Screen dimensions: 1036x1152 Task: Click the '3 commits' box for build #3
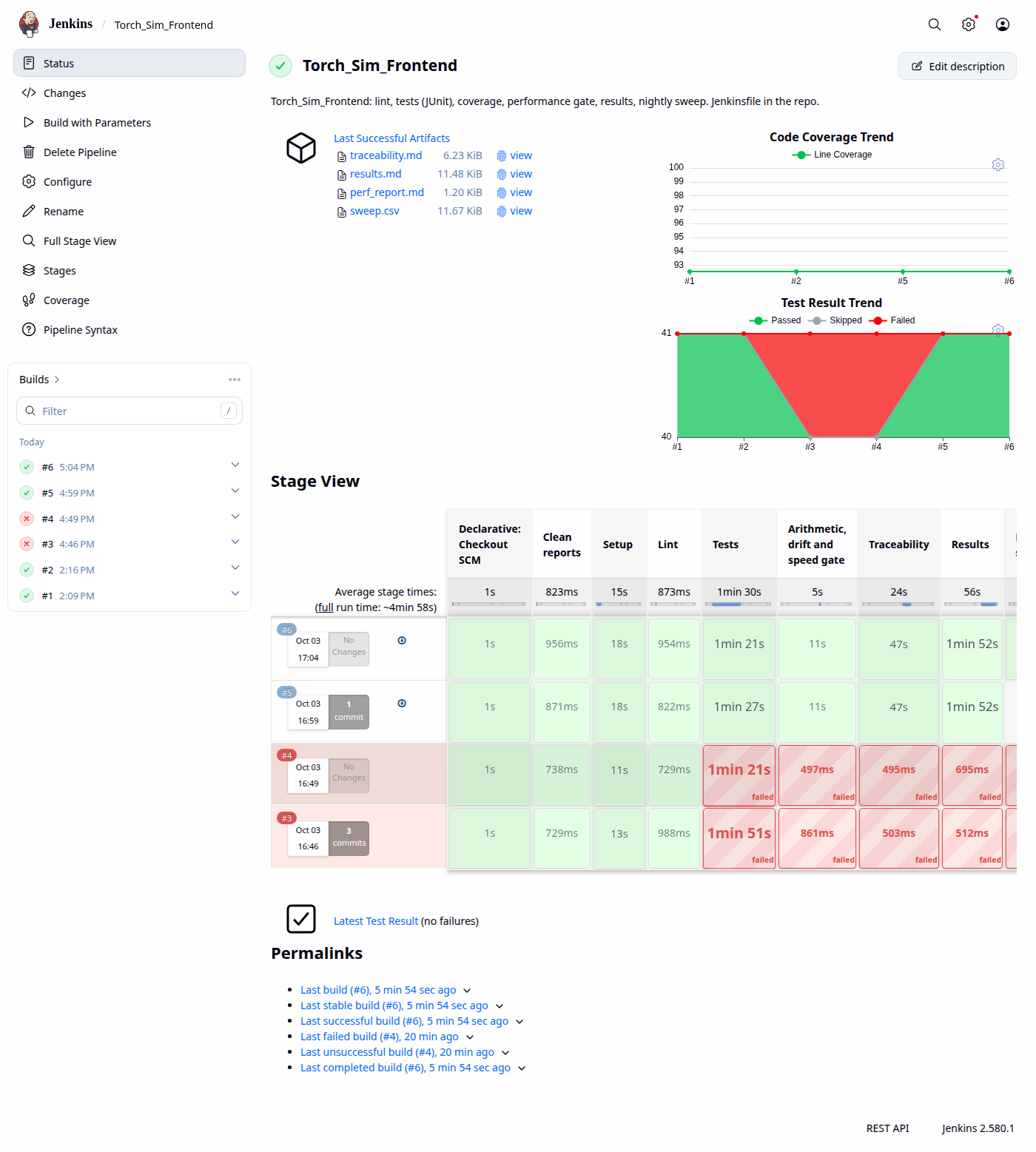pyautogui.click(x=349, y=838)
